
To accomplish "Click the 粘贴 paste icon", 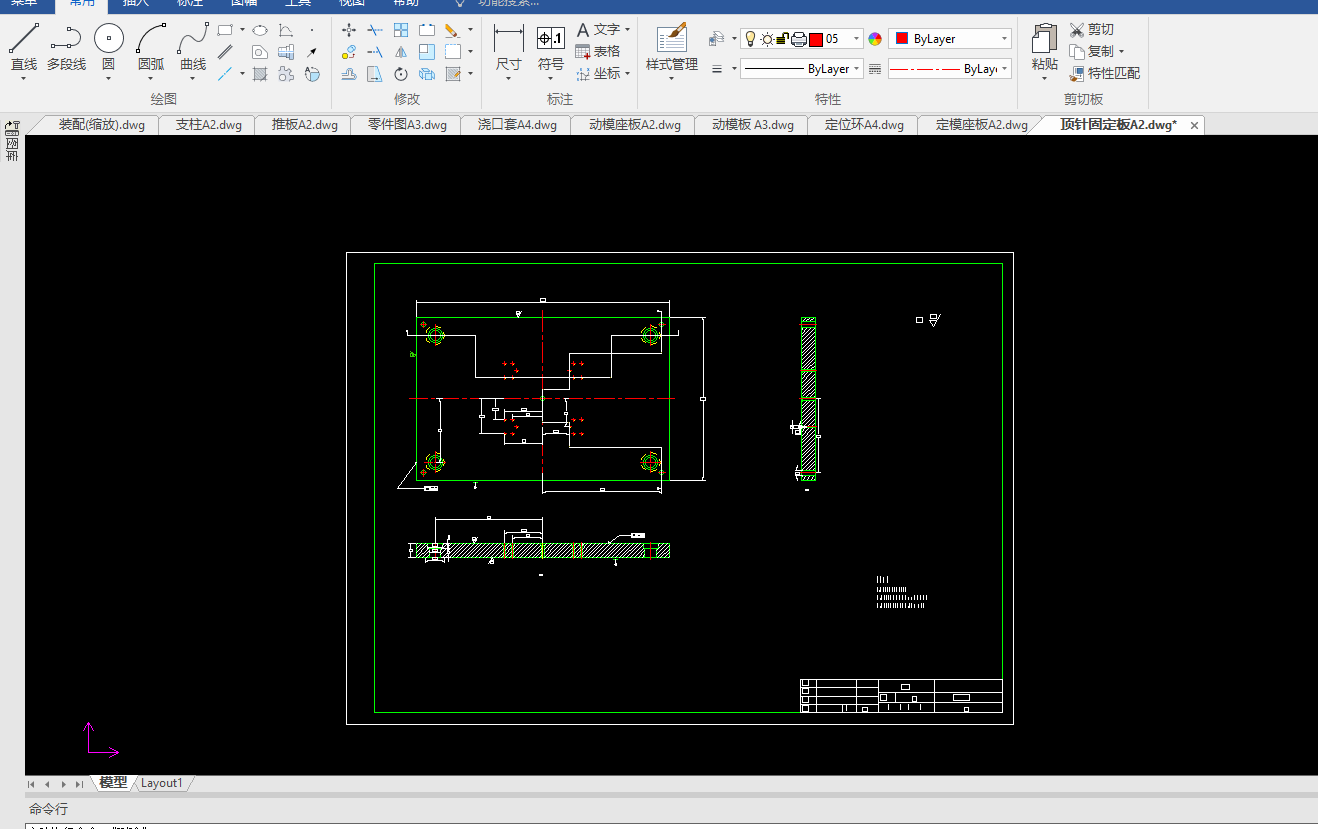I will click(x=1044, y=40).
